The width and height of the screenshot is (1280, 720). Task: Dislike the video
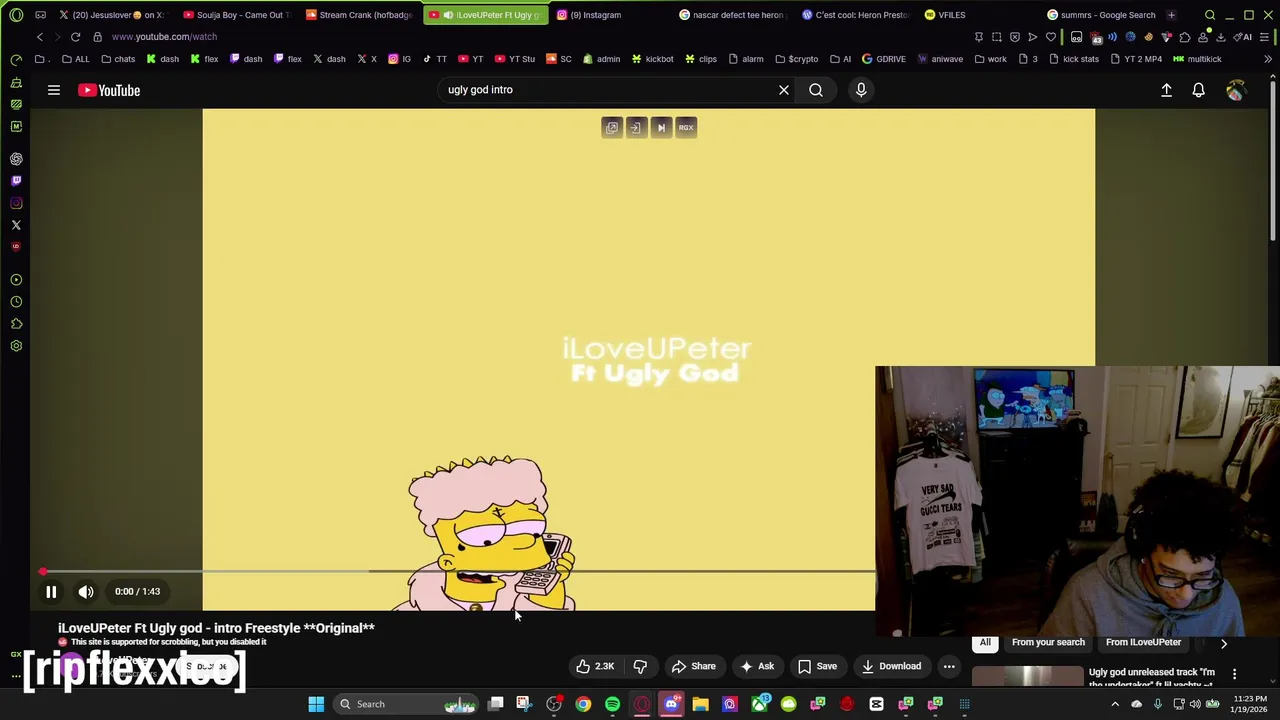coord(640,666)
